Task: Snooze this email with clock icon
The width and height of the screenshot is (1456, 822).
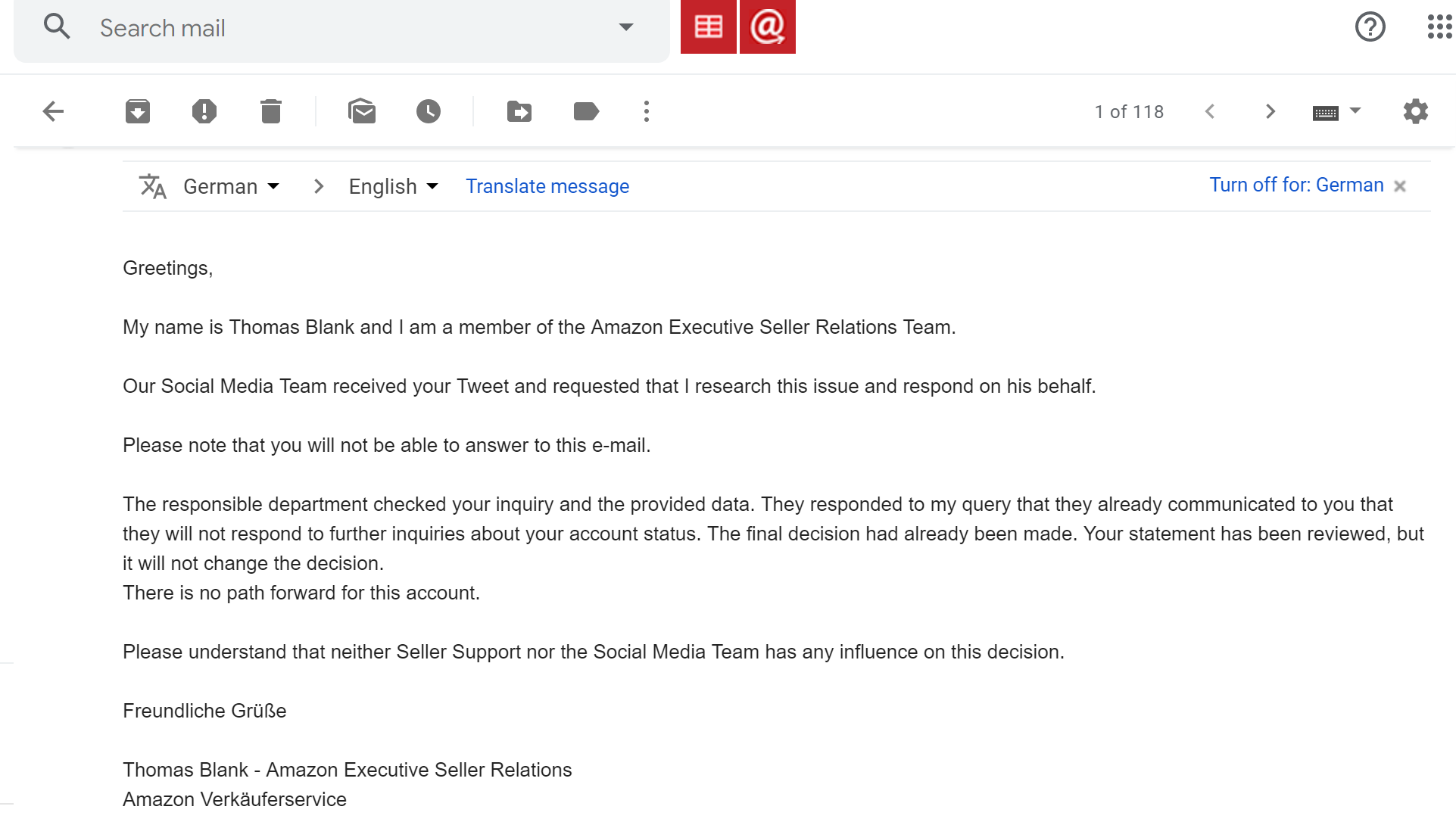Action: coord(429,112)
